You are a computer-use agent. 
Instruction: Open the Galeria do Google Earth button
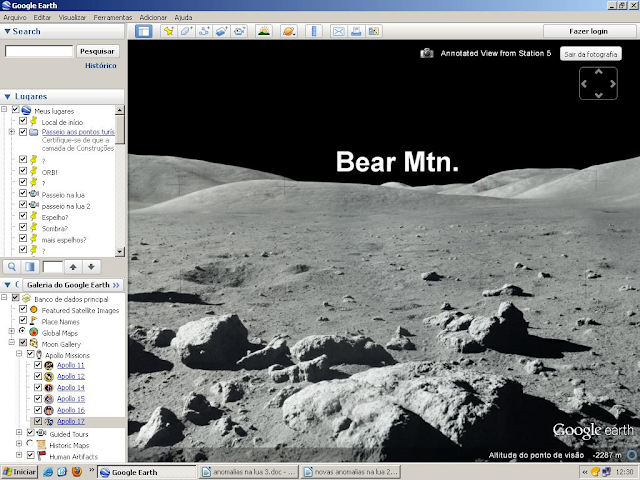point(73,284)
